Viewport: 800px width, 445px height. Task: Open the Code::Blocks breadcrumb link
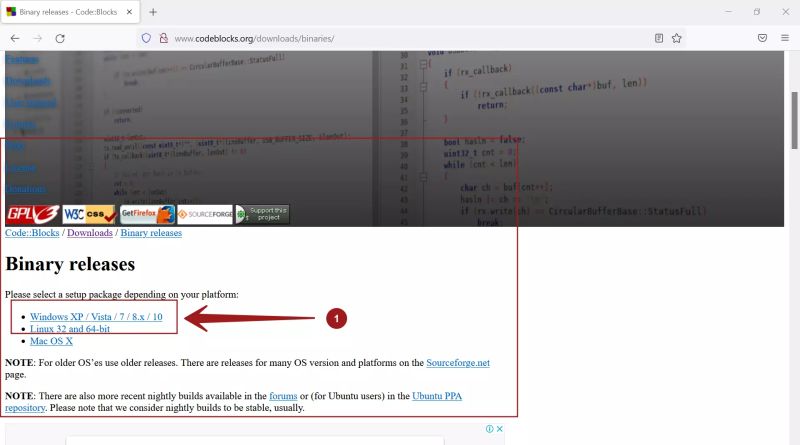(x=32, y=233)
